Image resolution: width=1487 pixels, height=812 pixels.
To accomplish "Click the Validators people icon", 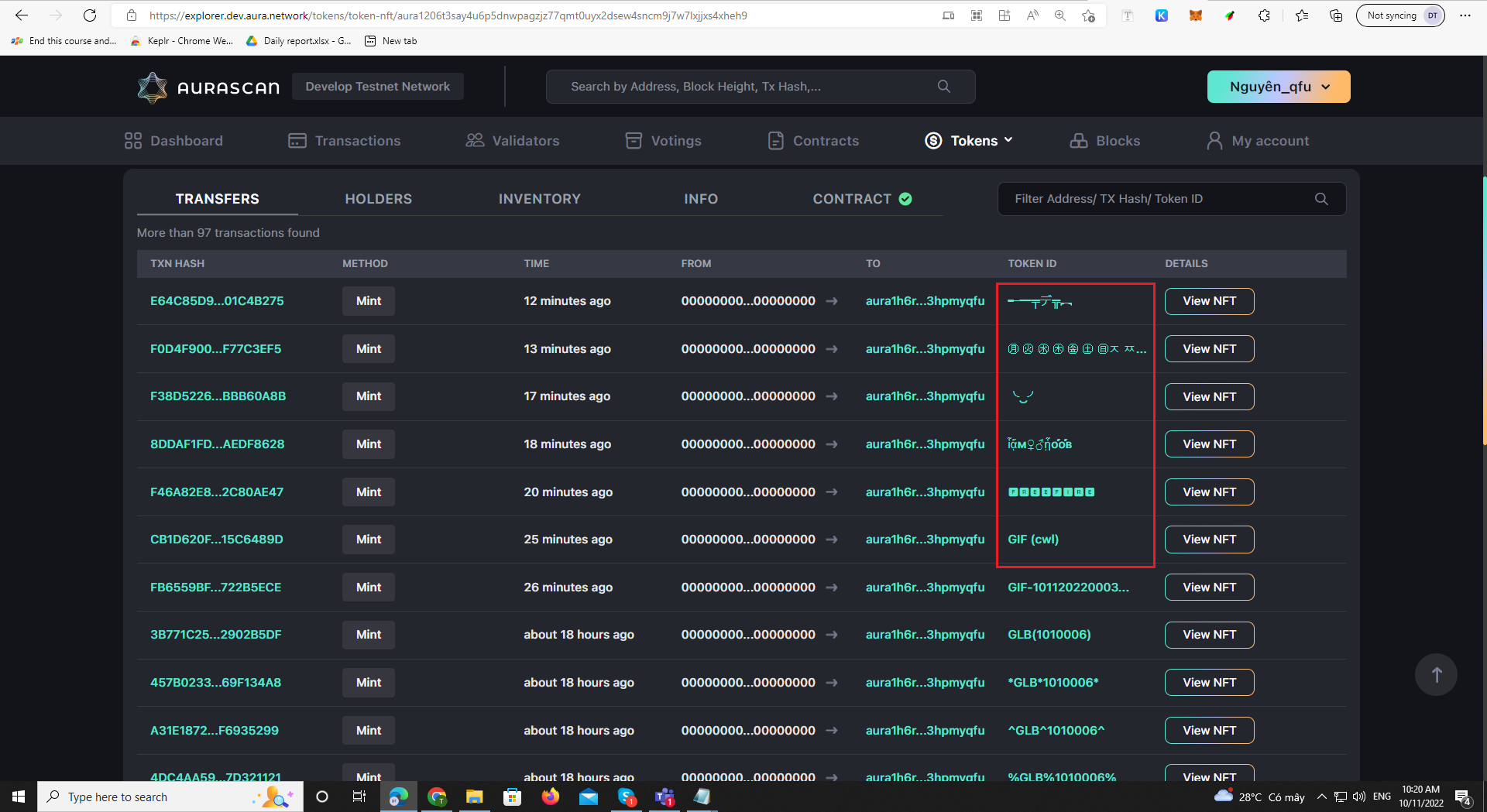I will pos(473,140).
